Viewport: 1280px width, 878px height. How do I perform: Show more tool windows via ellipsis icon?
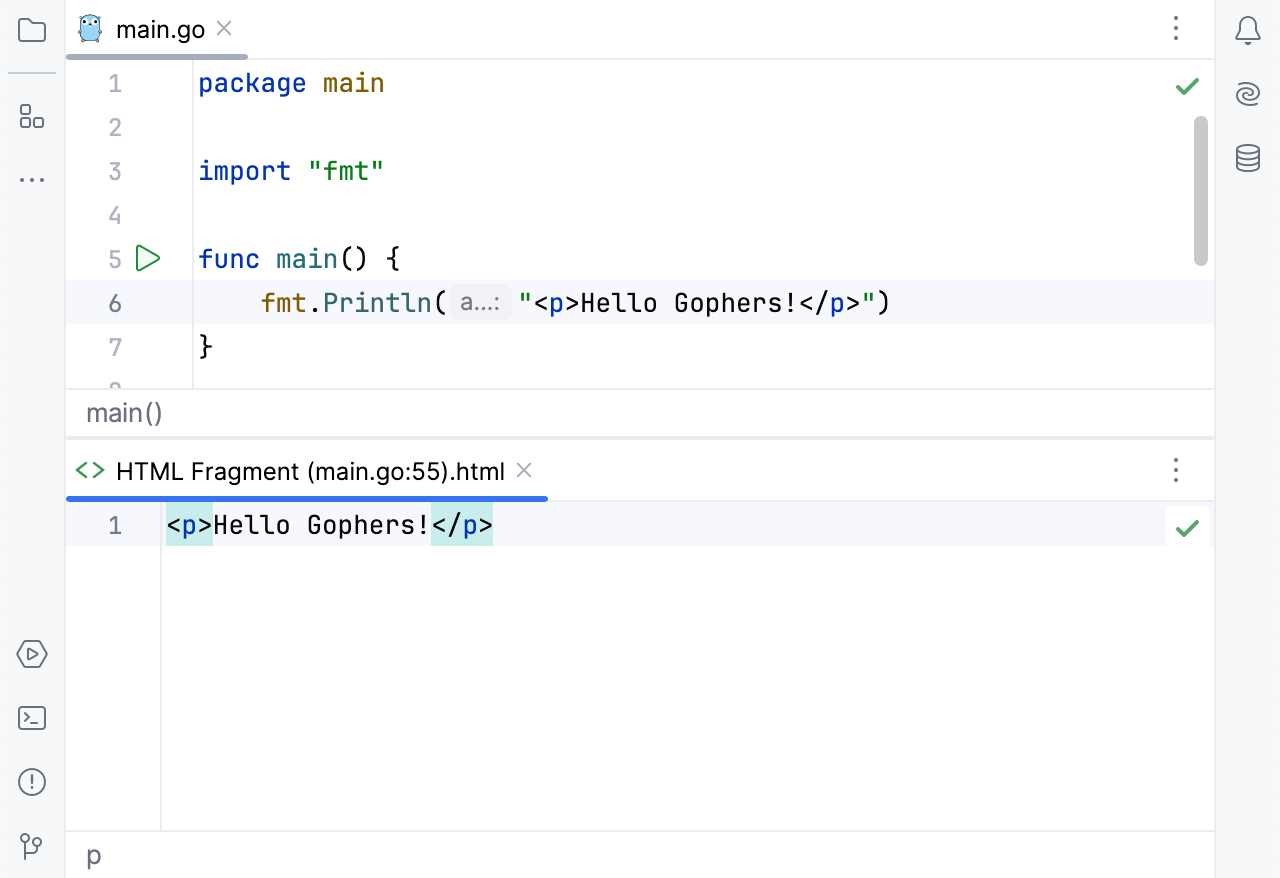point(31,179)
